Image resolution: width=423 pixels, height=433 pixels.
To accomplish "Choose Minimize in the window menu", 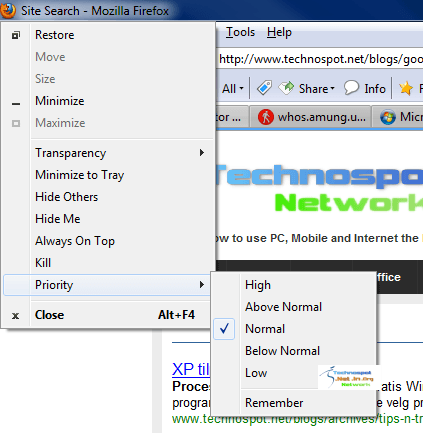I will tap(108, 101).
